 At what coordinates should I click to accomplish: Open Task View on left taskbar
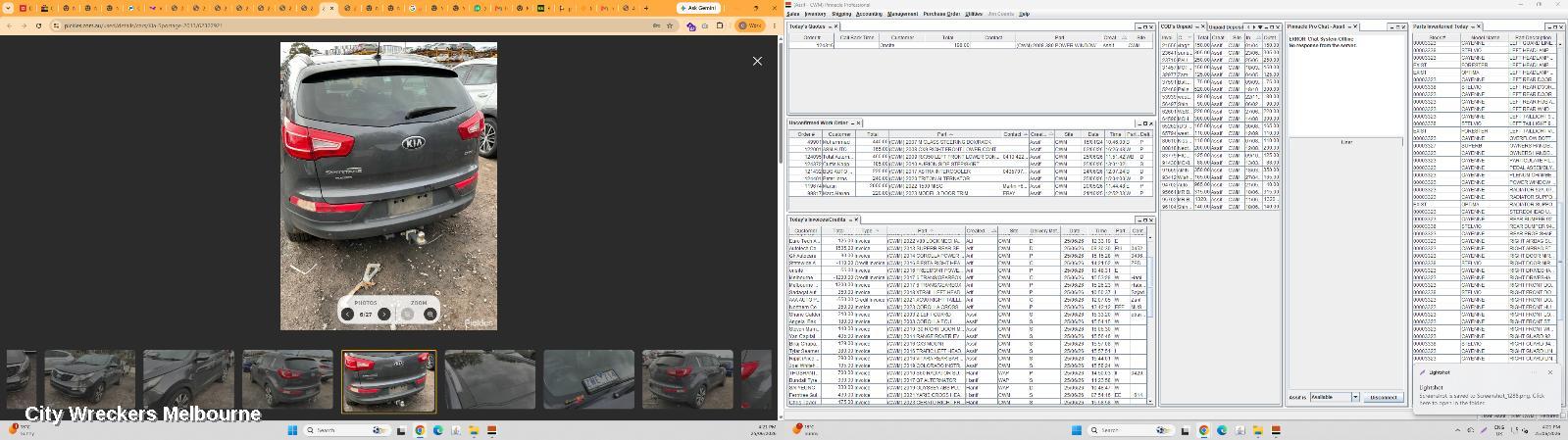(x=403, y=430)
